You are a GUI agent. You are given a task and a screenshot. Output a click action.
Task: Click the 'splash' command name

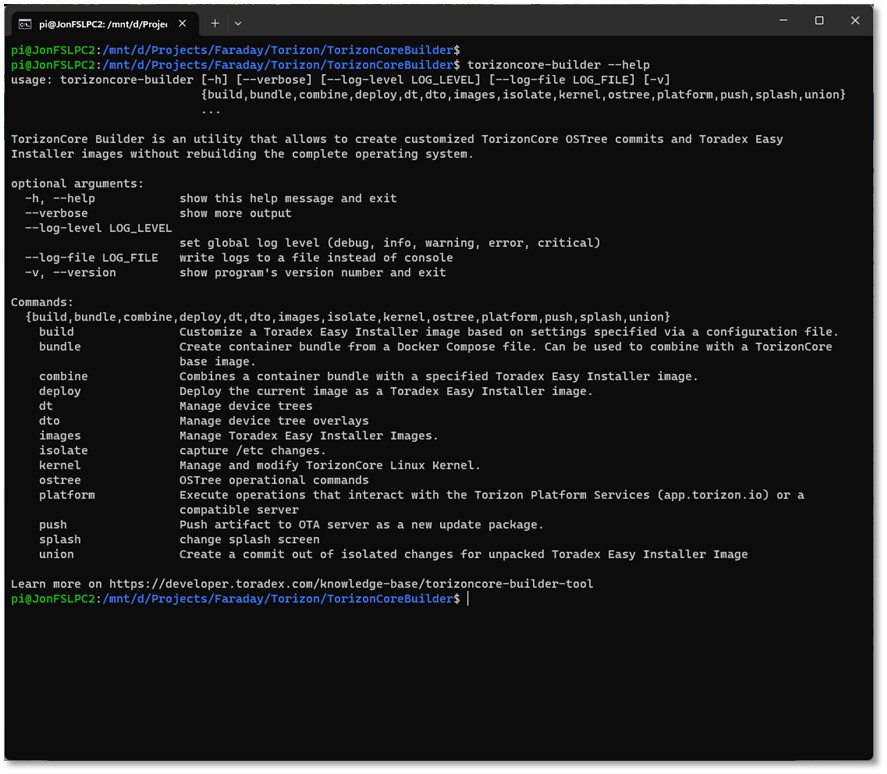tap(60, 539)
